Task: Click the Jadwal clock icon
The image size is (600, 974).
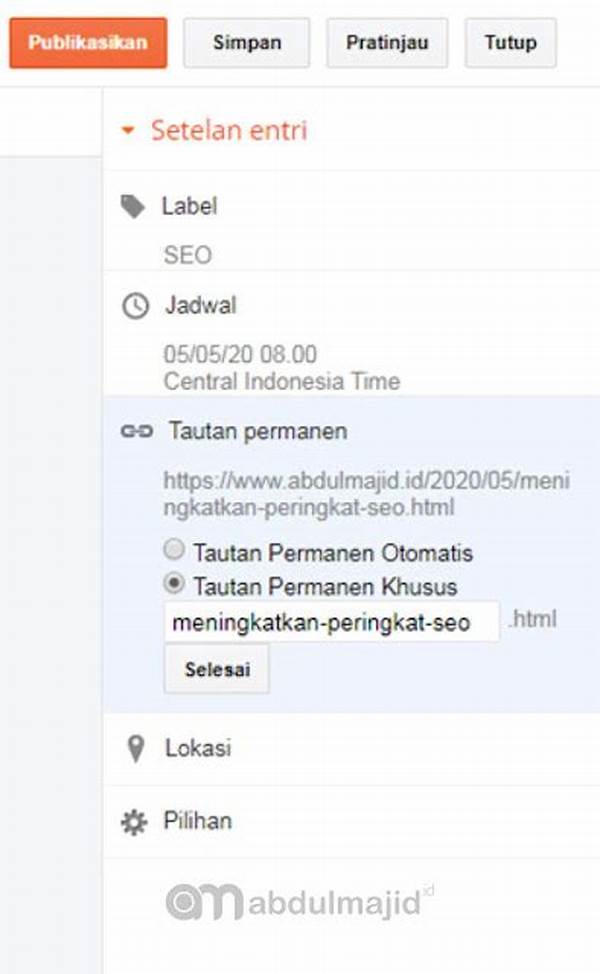Action: [x=135, y=306]
